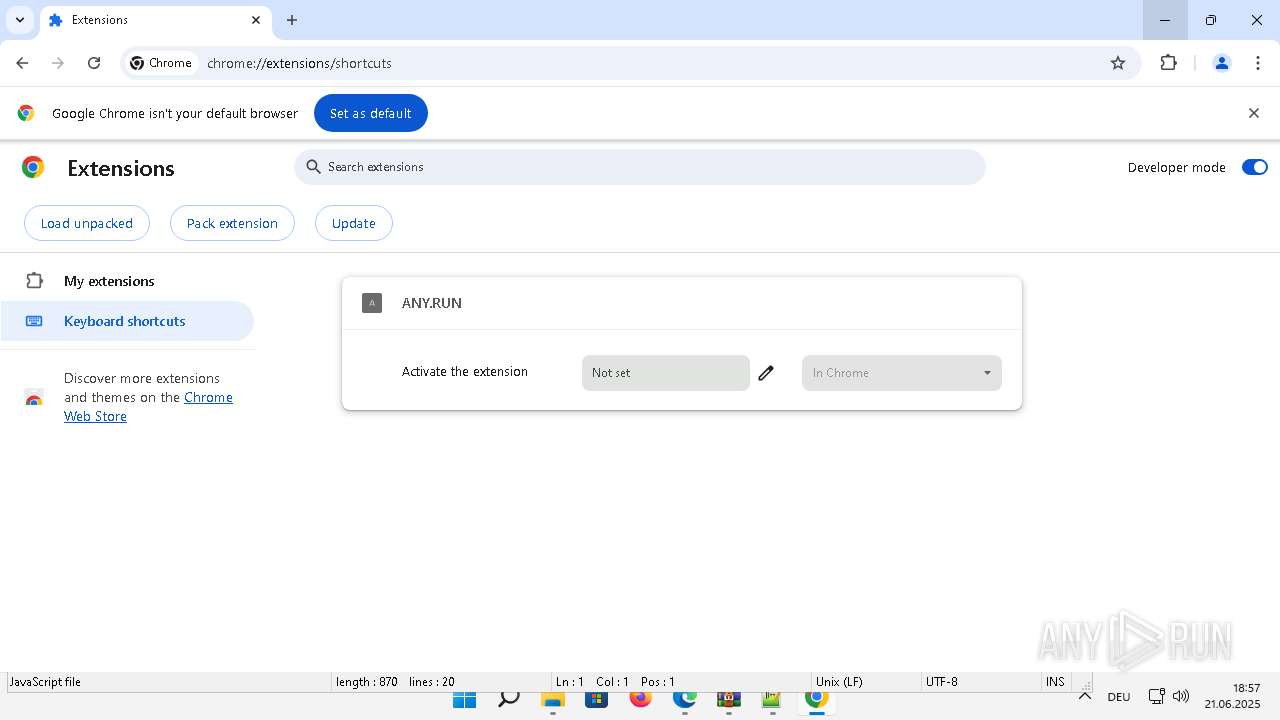
Task: Bookmark this page with the star icon
Action: click(x=1118, y=63)
